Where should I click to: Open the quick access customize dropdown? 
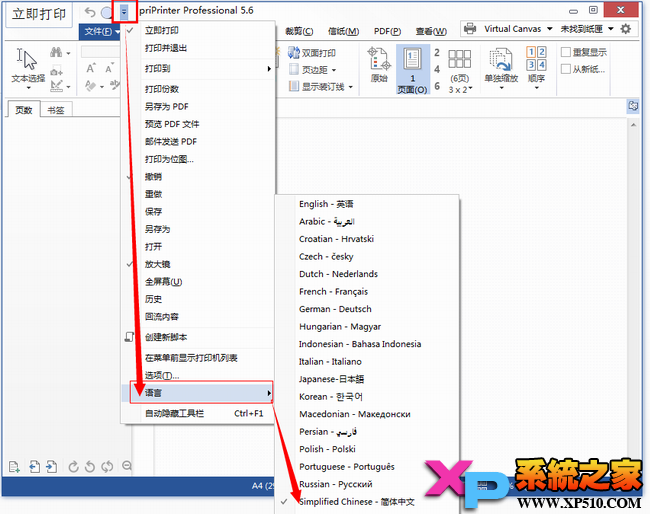click(x=124, y=12)
